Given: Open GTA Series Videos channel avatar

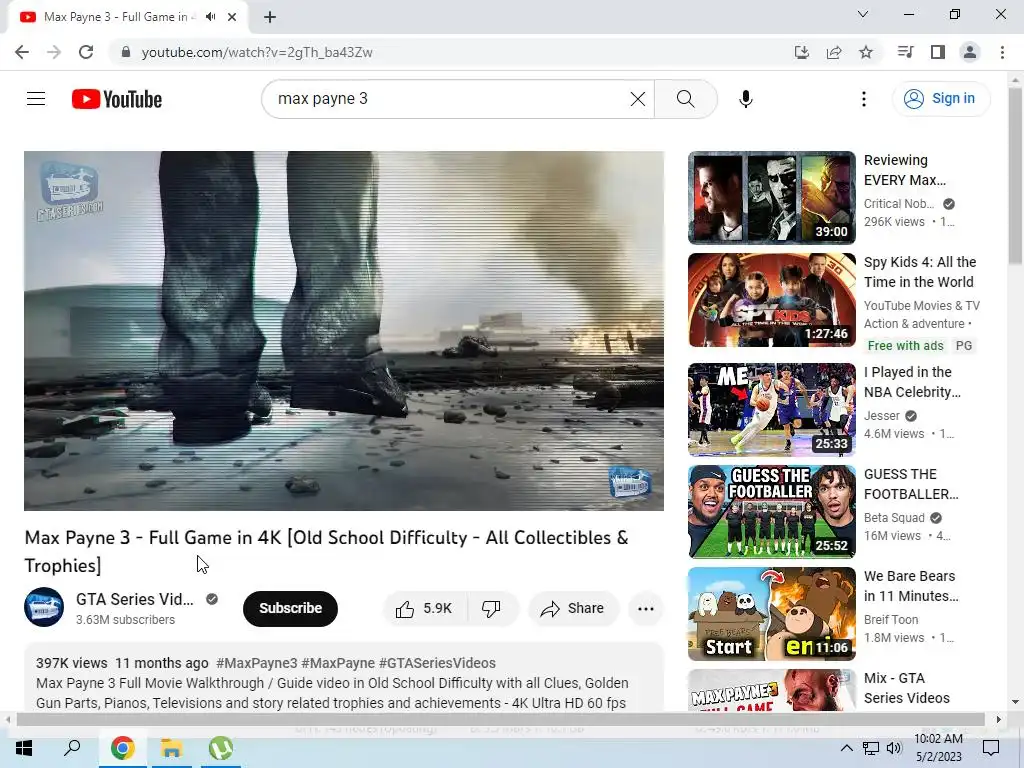Looking at the screenshot, I should click(44, 607).
